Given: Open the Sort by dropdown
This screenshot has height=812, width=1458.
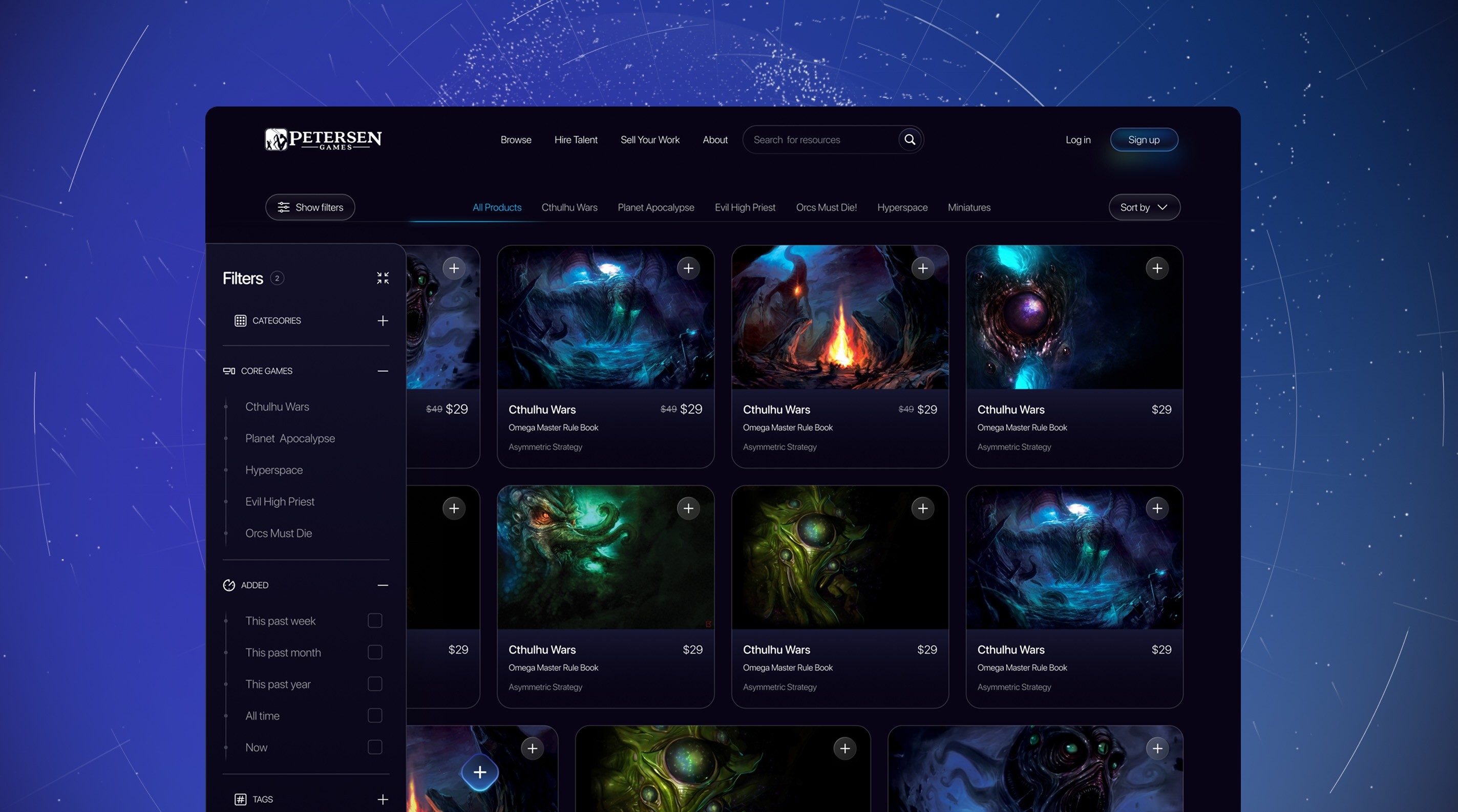Looking at the screenshot, I should pyautogui.click(x=1144, y=208).
